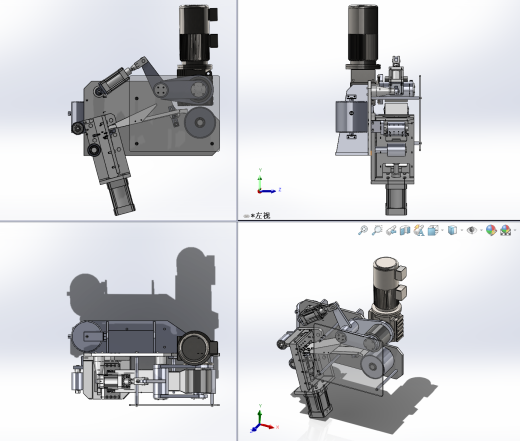Click the link-views icon beside *左视
This screenshot has width=520, height=441.
click(x=246, y=216)
